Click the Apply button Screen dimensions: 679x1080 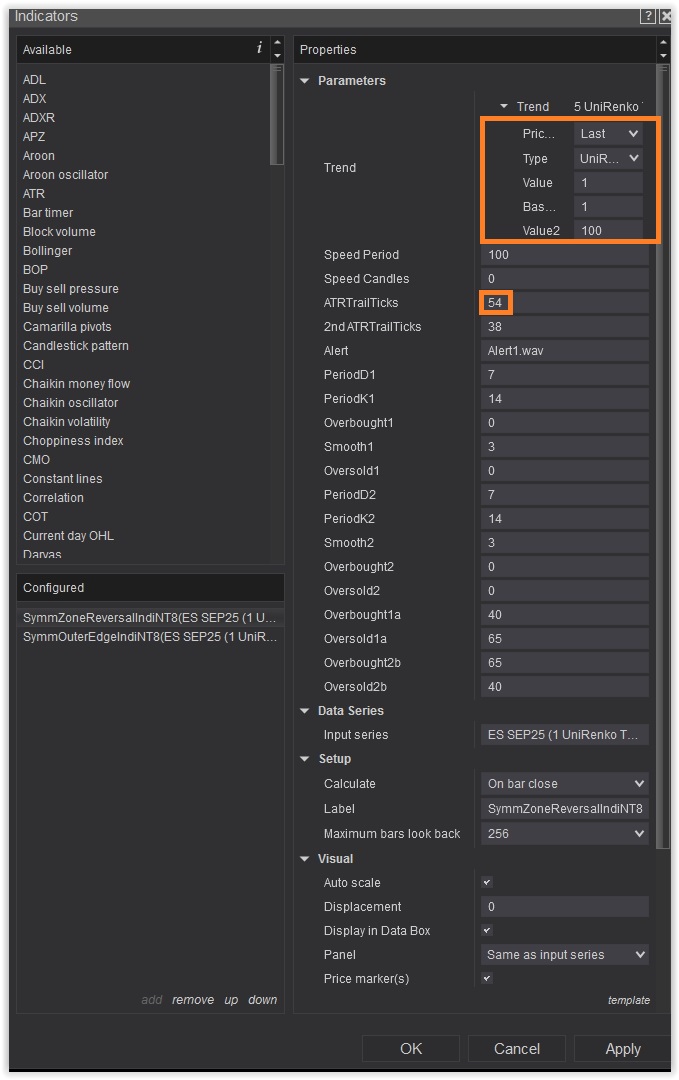[x=622, y=1049]
